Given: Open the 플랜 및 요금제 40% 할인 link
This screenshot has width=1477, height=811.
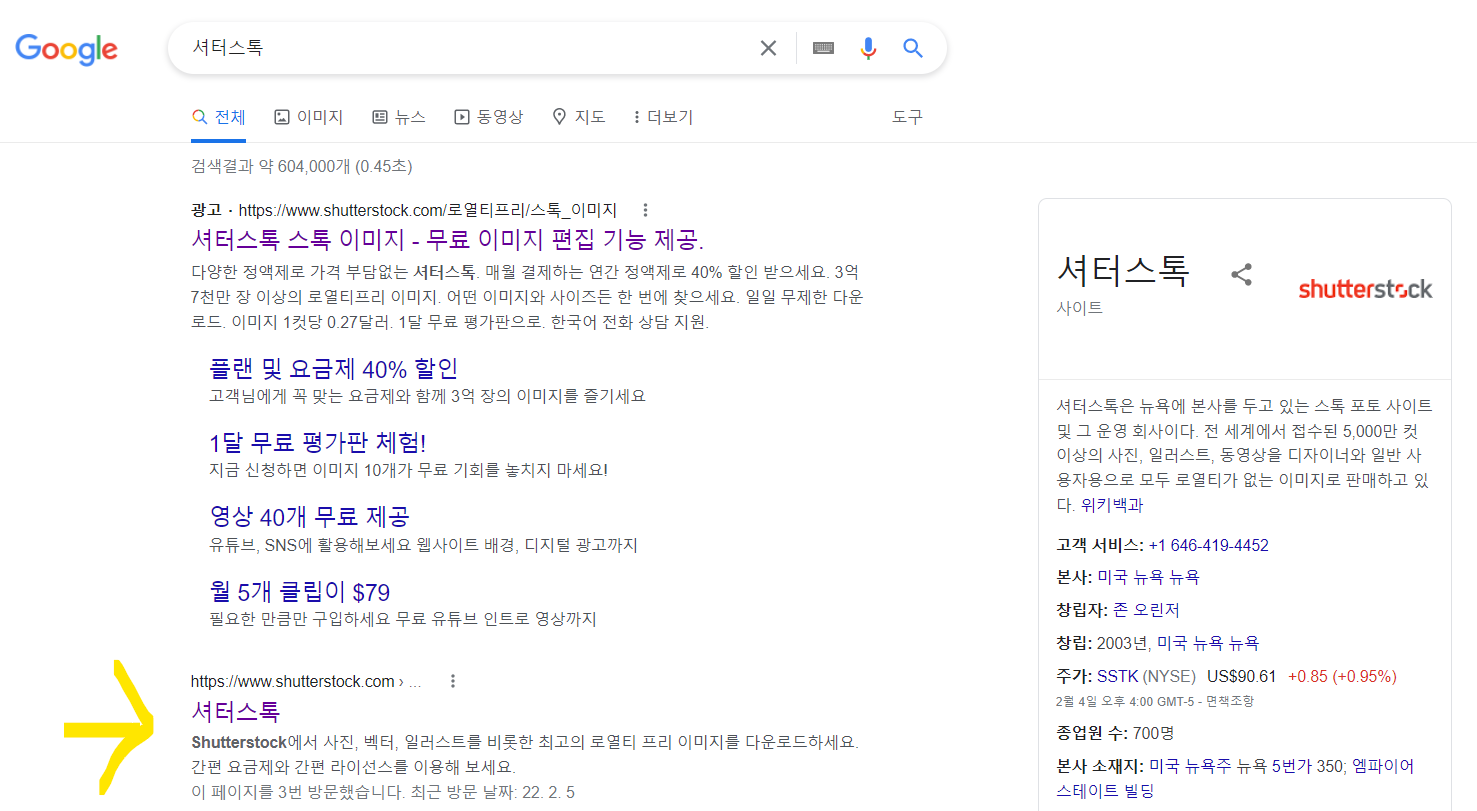Looking at the screenshot, I should coord(334,368).
